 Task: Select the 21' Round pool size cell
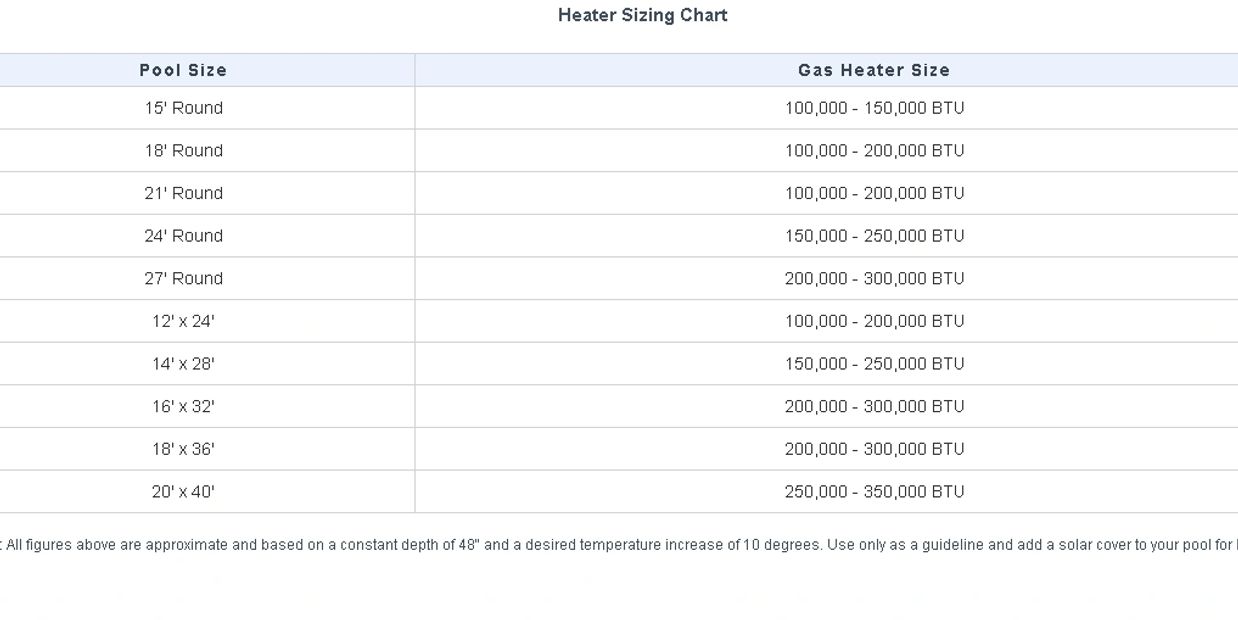tap(183, 193)
